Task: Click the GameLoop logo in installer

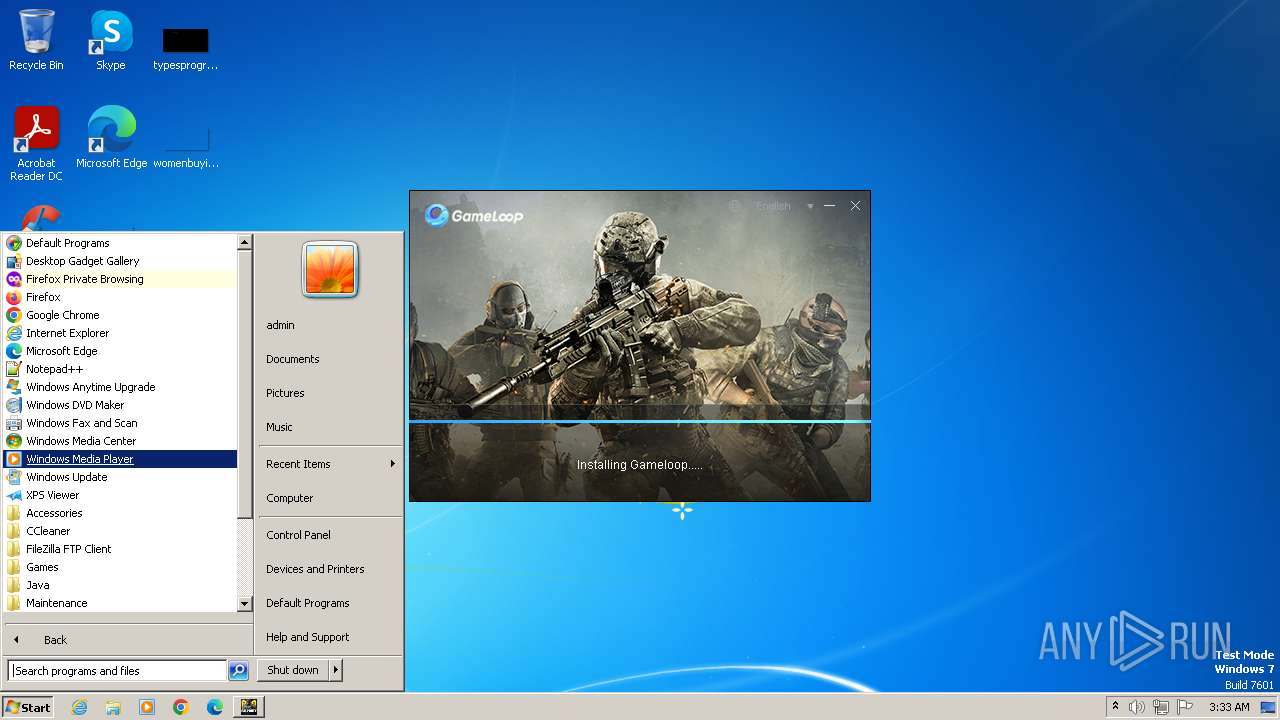Action: 474,215
